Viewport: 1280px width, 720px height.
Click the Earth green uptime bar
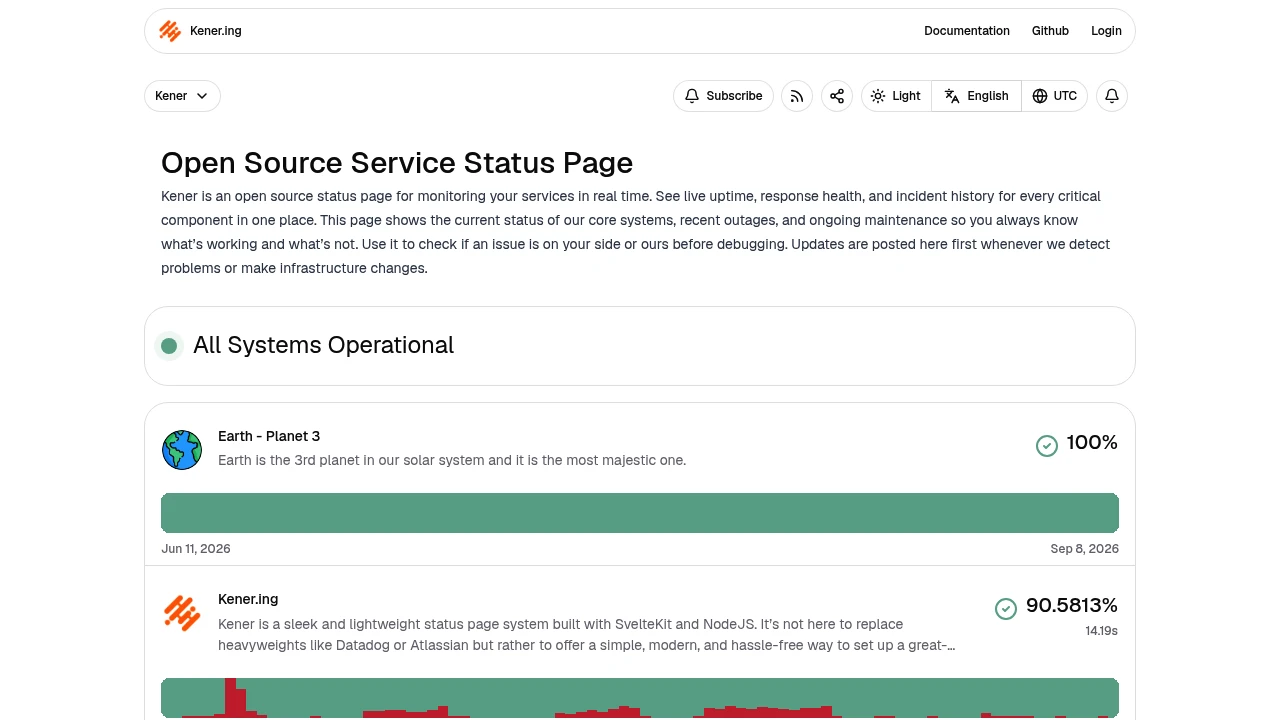[640, 513]
